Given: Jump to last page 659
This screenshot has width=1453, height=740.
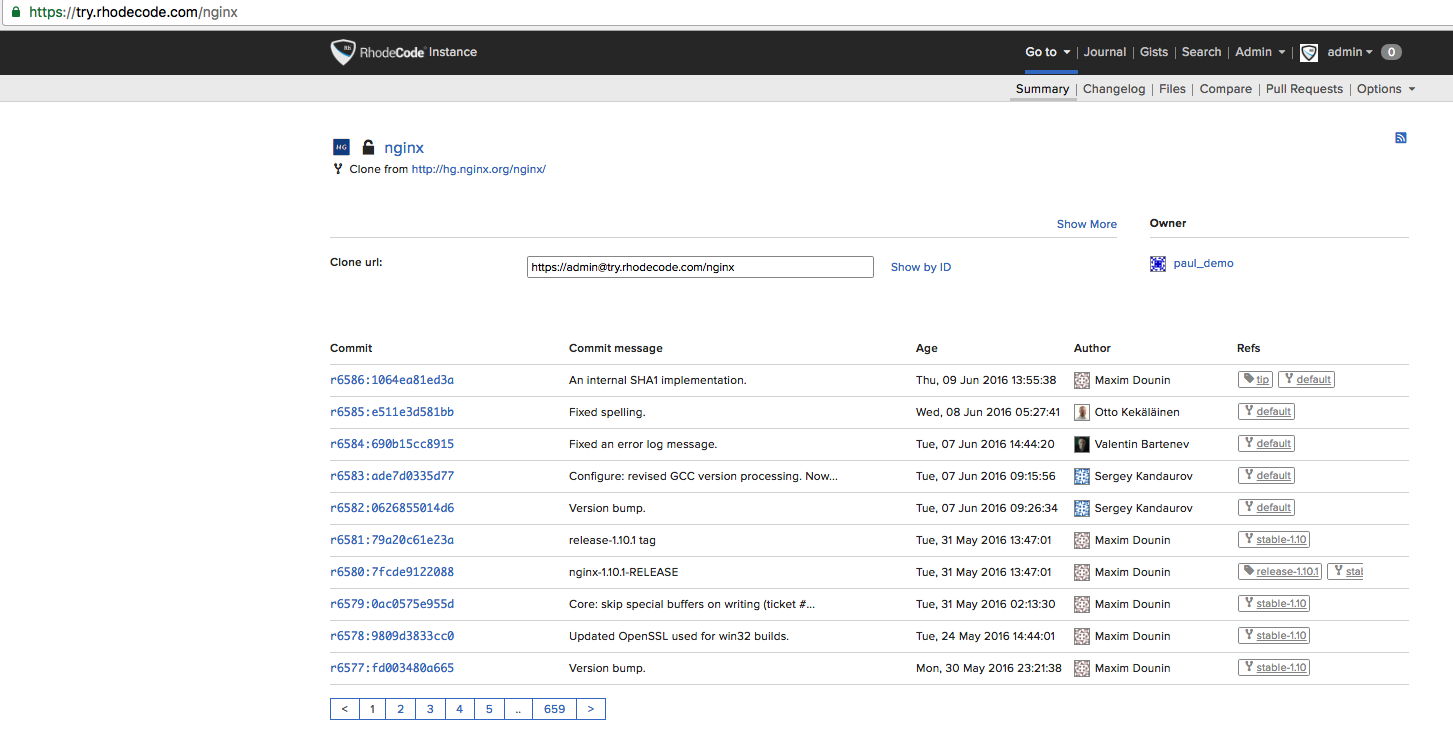Looking at the screenshot, I should (x=555, y=709).
